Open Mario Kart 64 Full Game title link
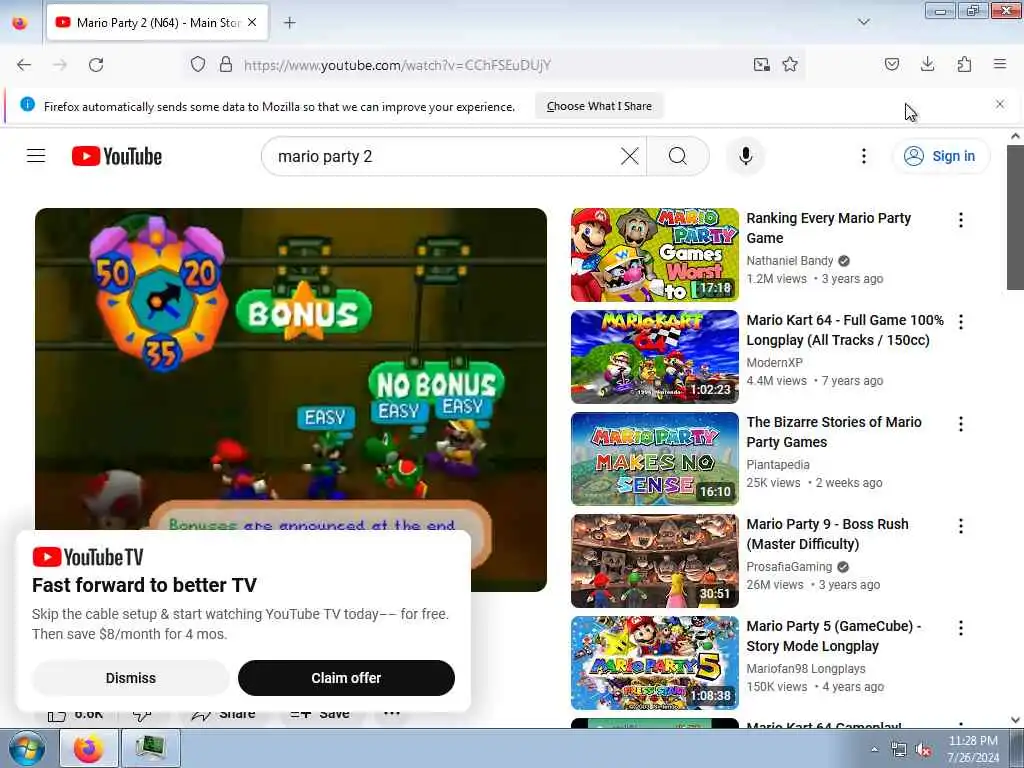The width and height of the screenshot is (1024, 768). click(x=845, y=330)
